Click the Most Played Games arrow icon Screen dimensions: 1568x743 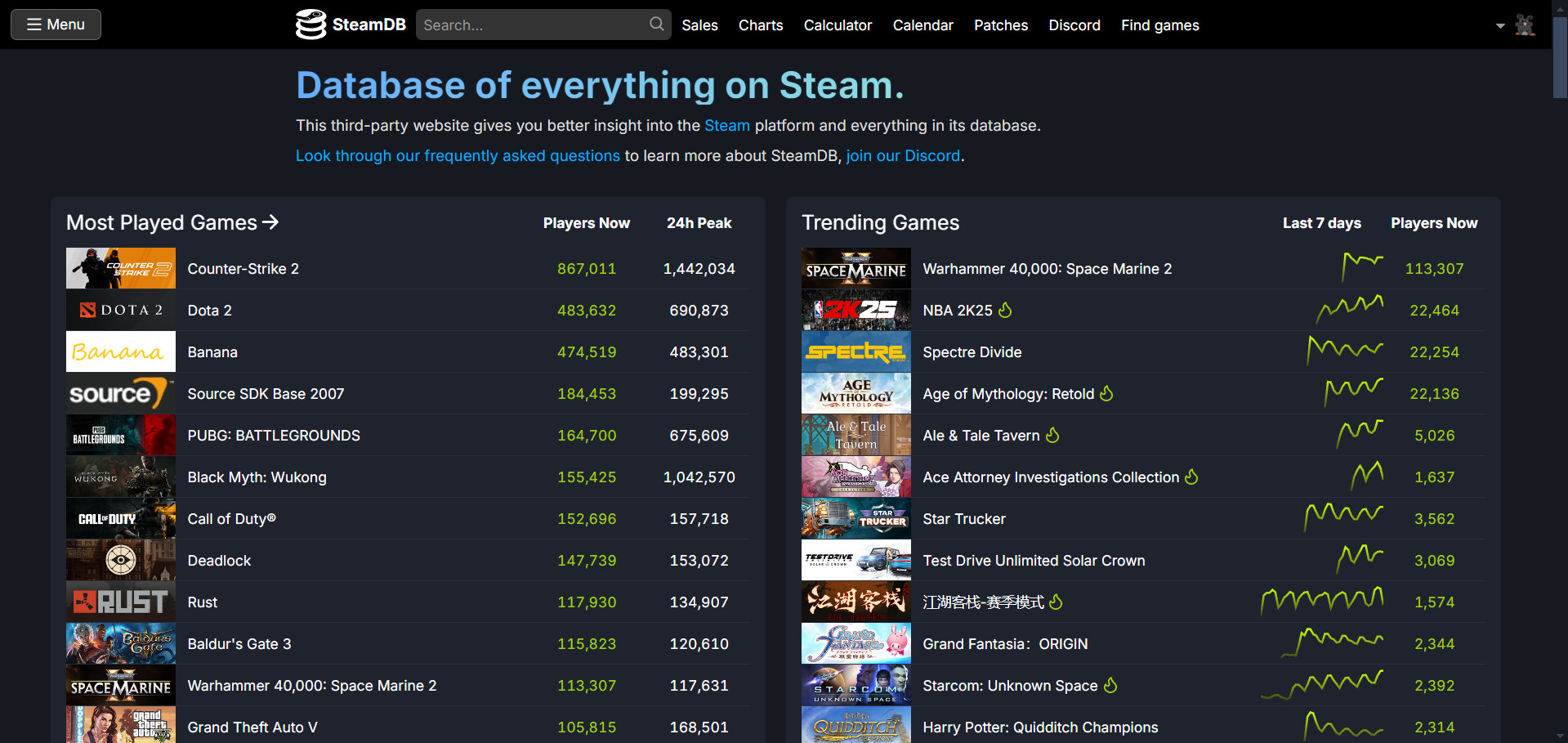[x=270, y=222]
